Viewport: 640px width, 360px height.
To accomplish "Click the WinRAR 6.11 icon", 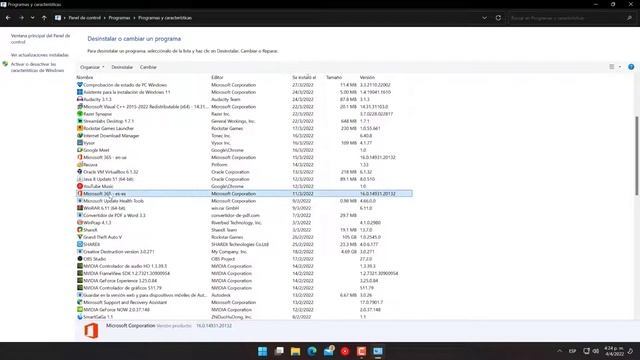I will click(x=80, y=208).
